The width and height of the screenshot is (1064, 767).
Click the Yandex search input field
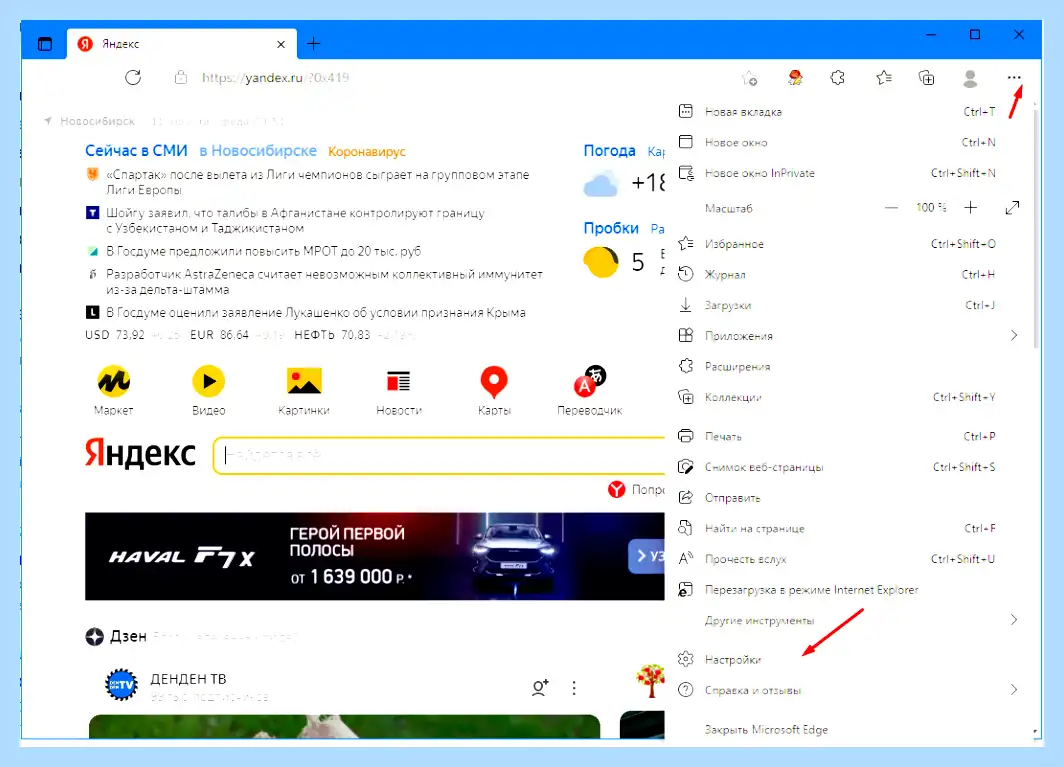pyautogui.click(x=440, y=455)
